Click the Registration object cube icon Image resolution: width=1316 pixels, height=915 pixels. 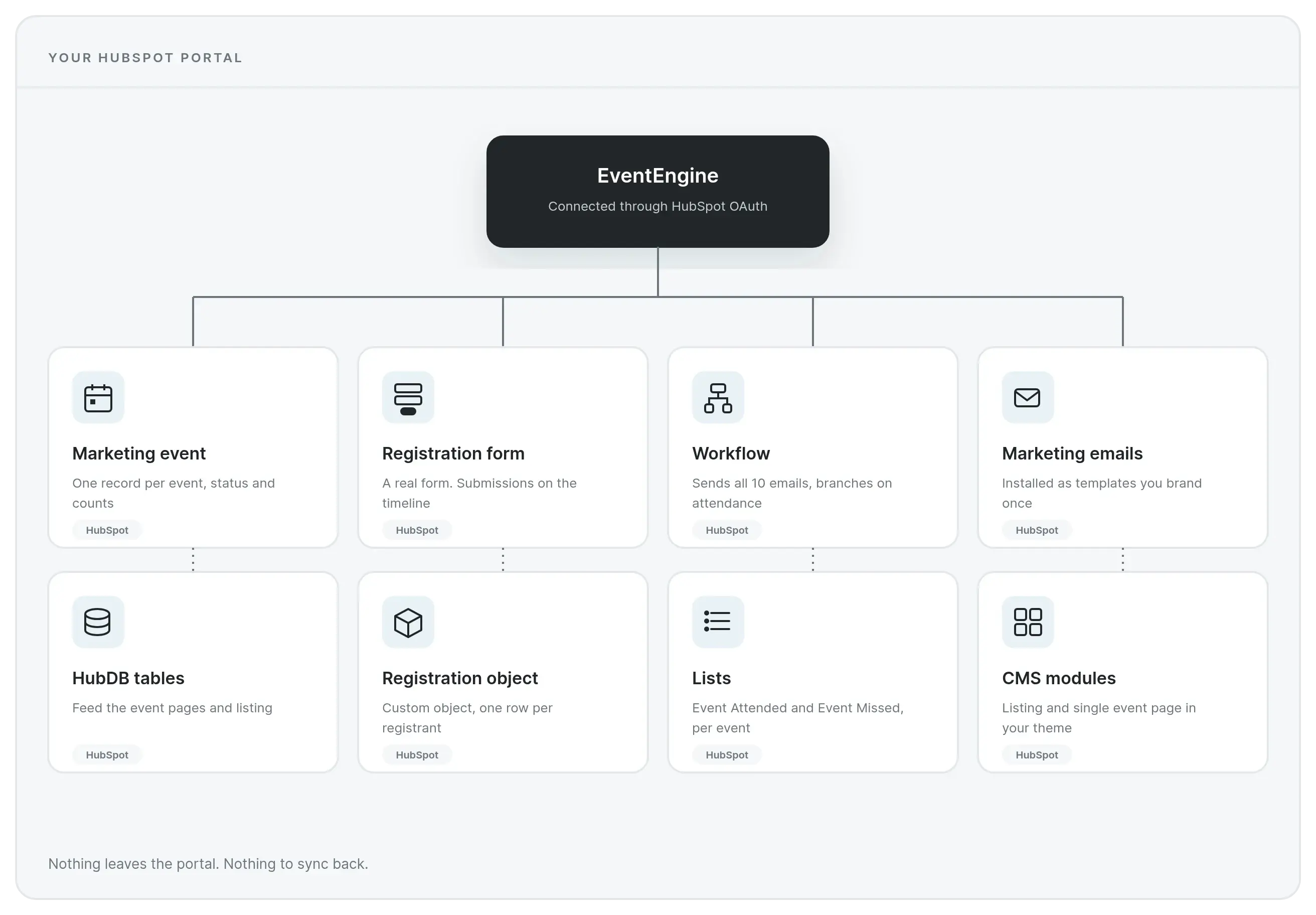click(408, 622)
